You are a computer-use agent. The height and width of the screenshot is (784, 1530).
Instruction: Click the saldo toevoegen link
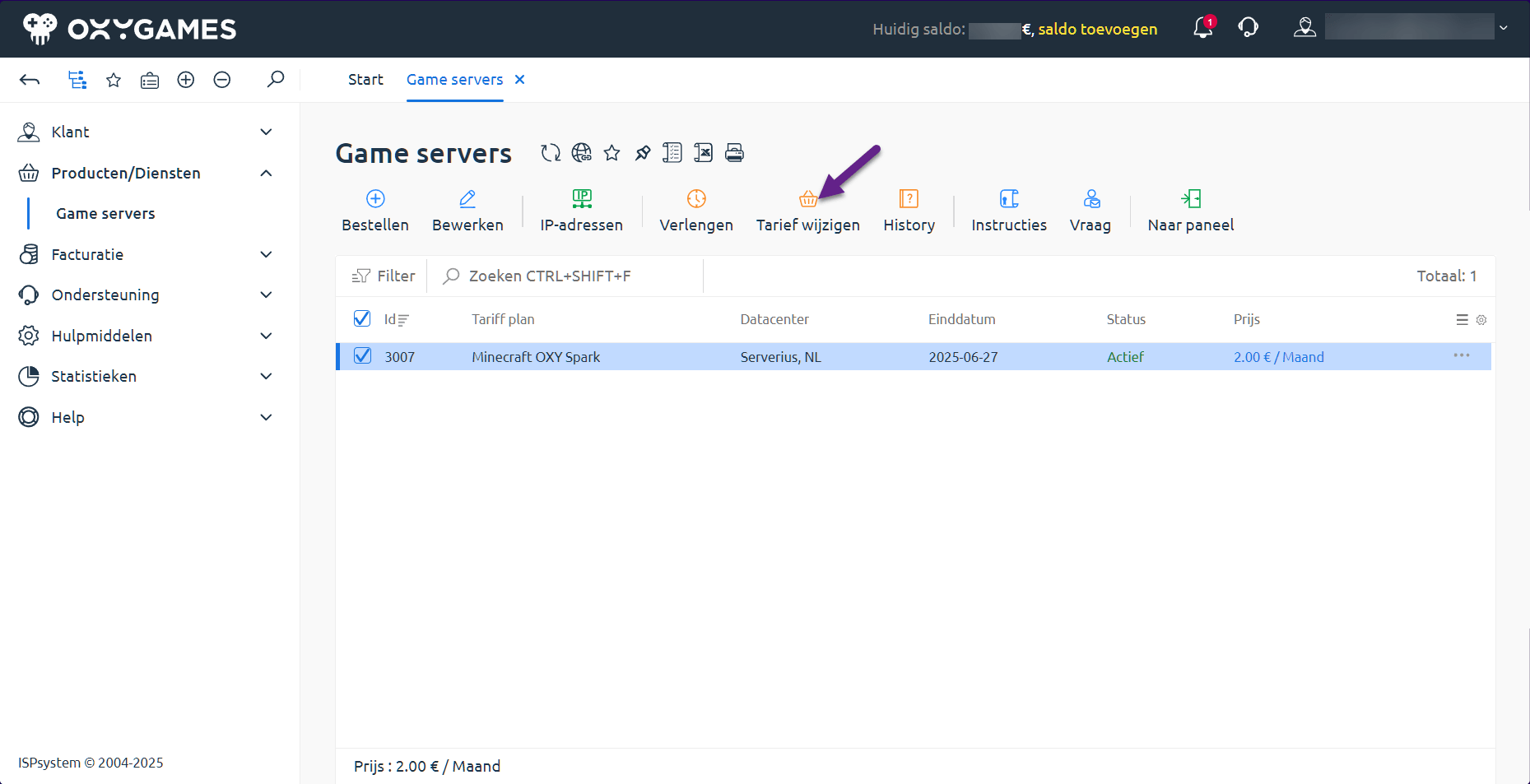click(x=1097, y=30)
